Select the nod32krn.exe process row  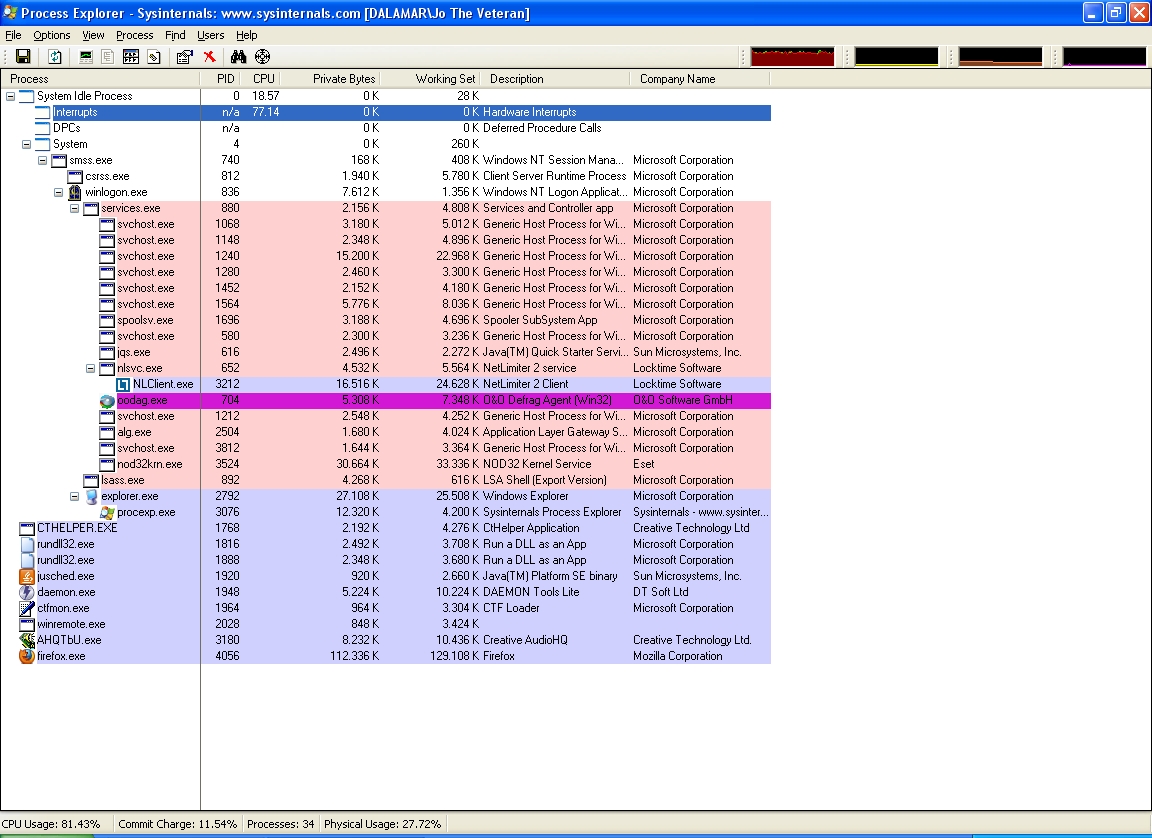coord(386,464)
